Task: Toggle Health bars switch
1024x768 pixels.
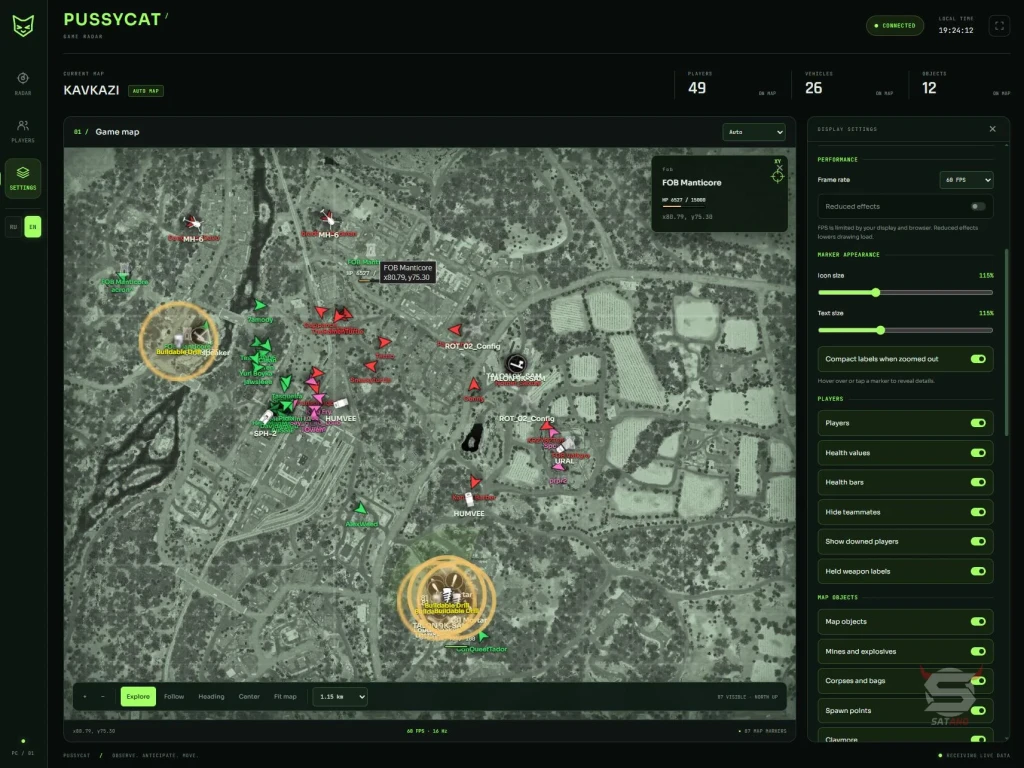Action: click(978, 482)
